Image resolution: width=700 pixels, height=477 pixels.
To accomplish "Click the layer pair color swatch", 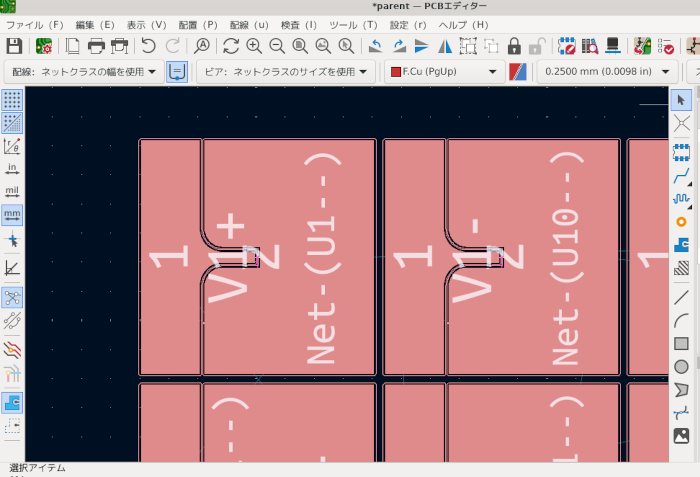I will click(518, 71).
